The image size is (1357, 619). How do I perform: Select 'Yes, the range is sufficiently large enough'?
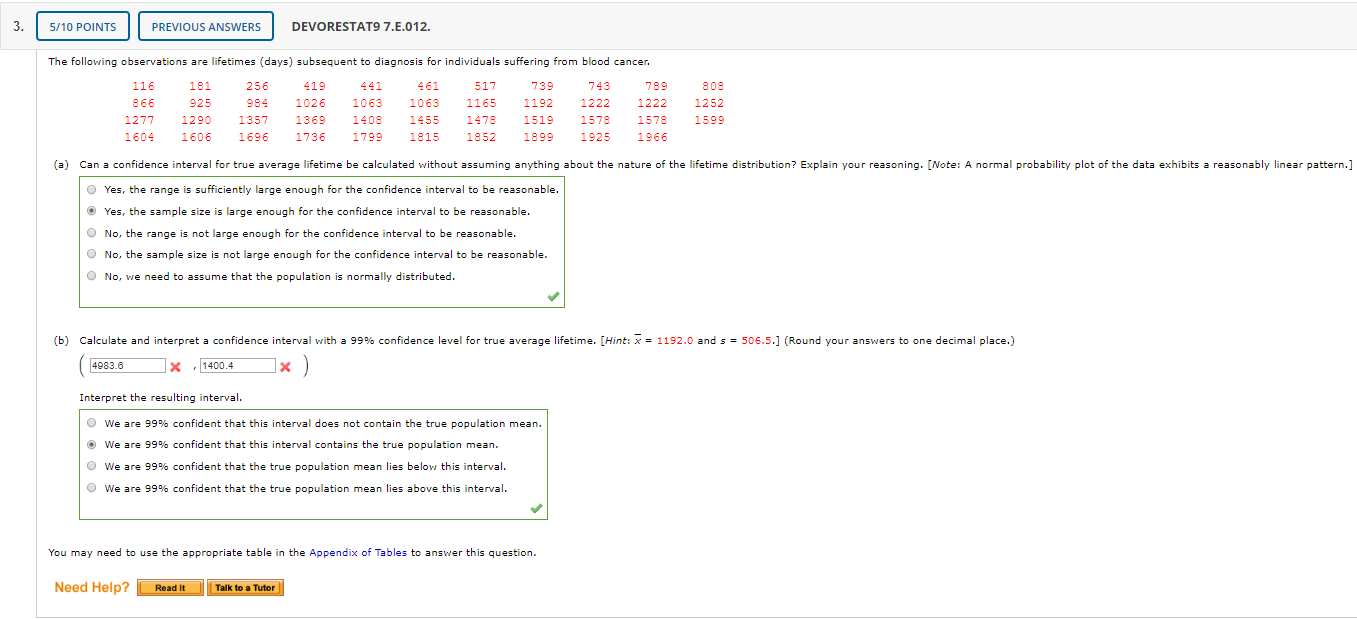tap(91, 189)
